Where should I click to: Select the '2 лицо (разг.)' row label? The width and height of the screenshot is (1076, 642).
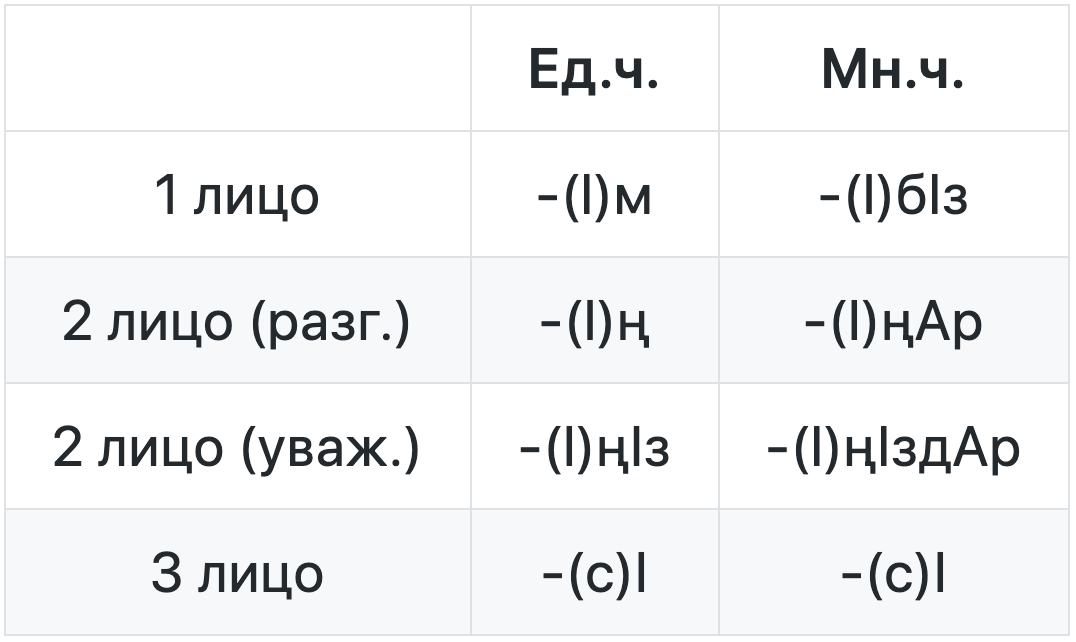click(237, 322)
